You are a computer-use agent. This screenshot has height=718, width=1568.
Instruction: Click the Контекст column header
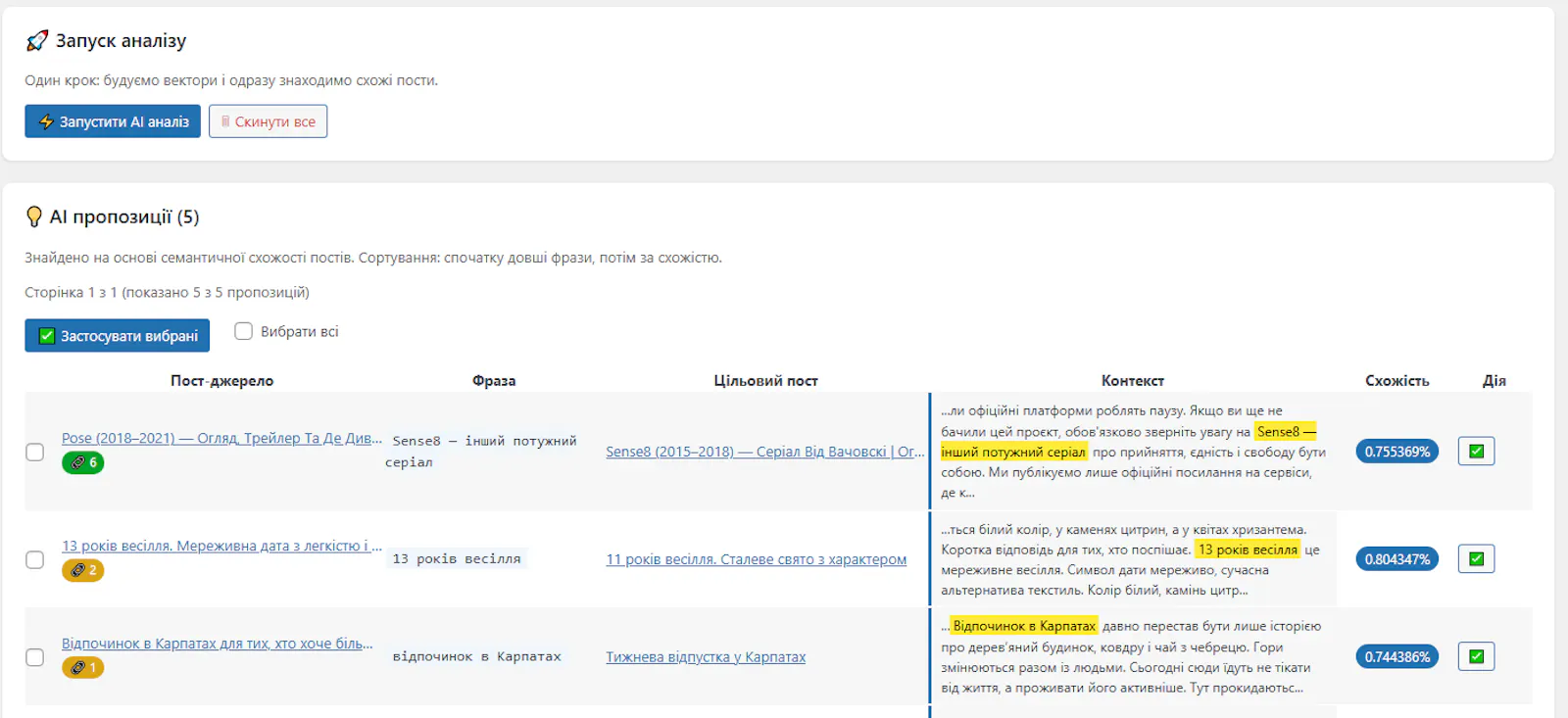pyautogui.click(x=1133, y=381)
